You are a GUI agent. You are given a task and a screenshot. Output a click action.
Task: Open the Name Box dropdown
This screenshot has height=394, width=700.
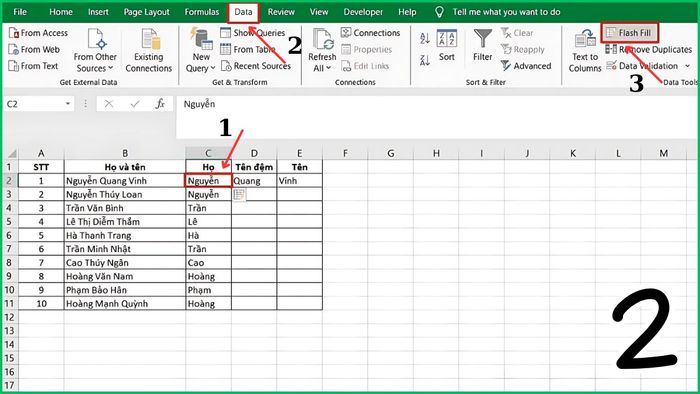(x=68, y=104)
